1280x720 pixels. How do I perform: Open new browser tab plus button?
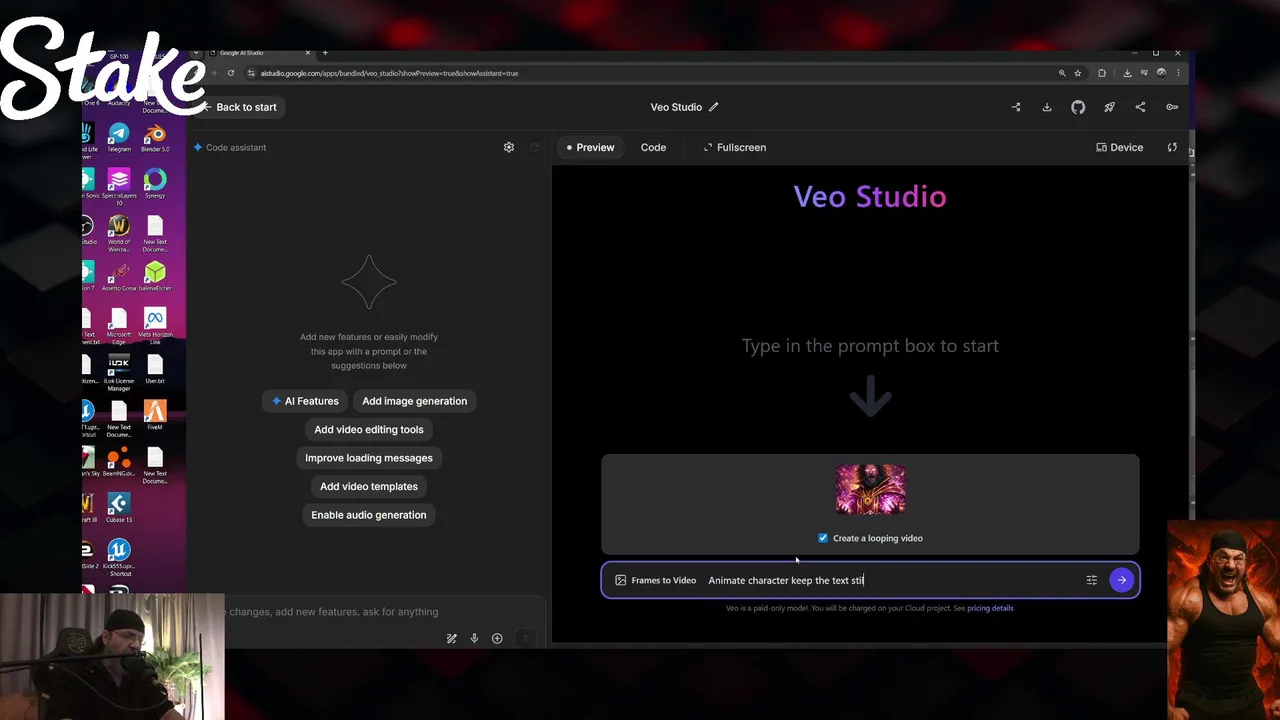(324, 52)
